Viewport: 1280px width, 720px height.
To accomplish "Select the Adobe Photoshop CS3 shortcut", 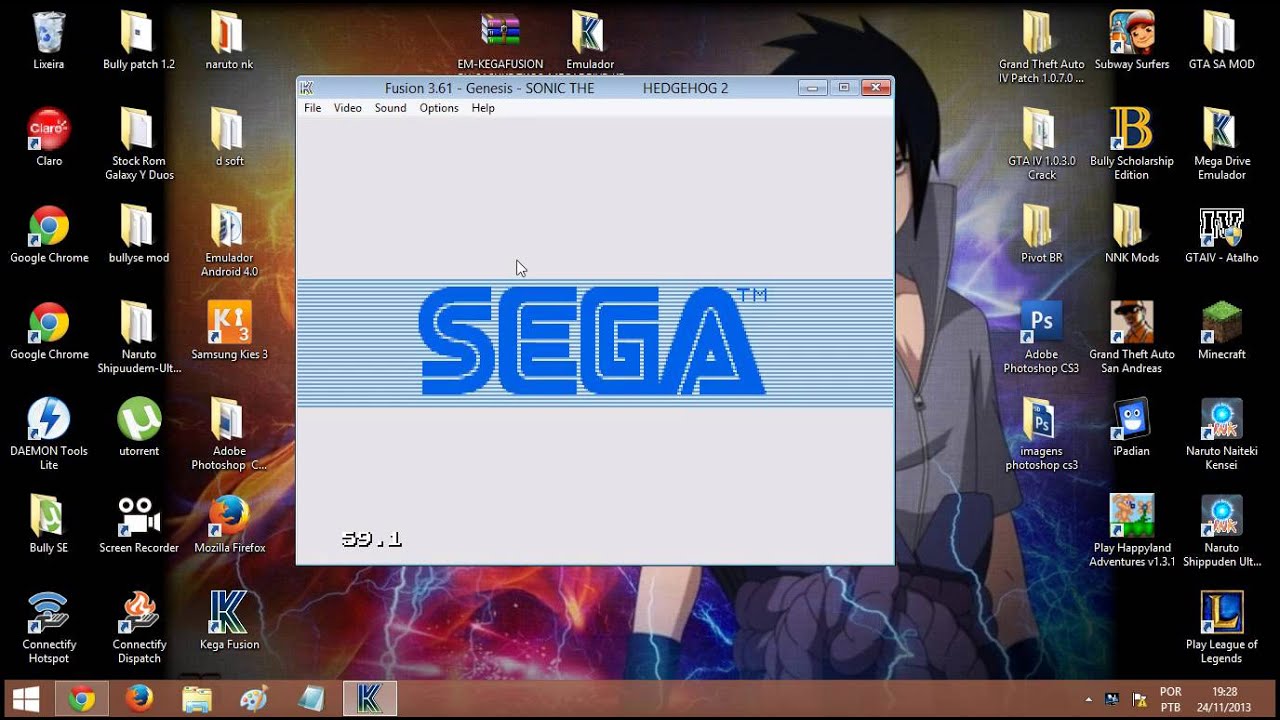I will pos(1041,338).
